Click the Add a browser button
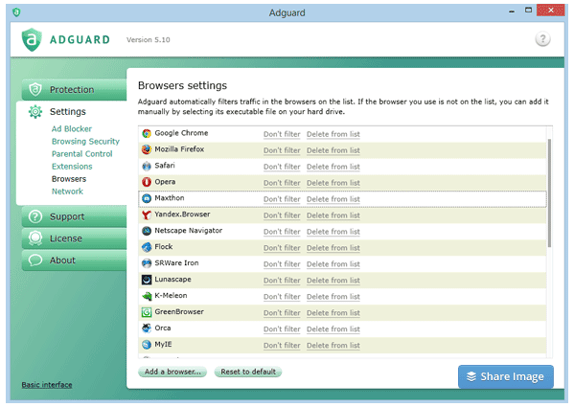The image size is (574, 407). (x=172, y=372)
